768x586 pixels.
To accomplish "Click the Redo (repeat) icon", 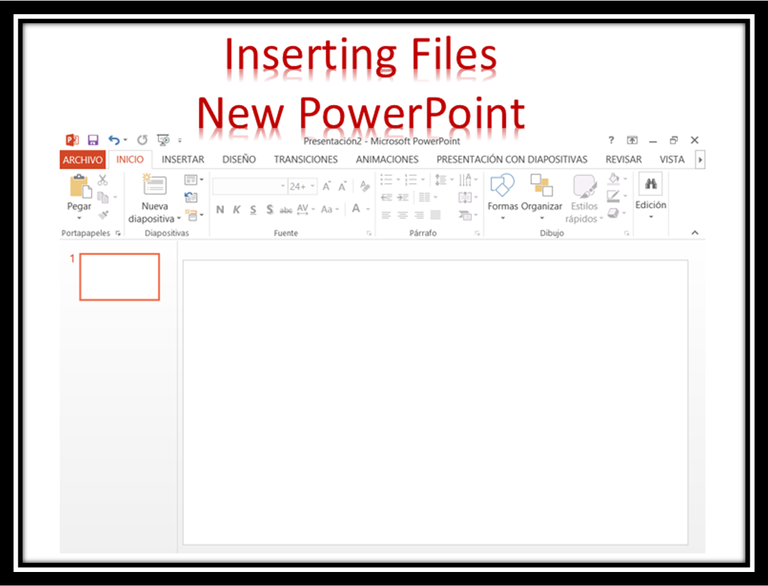I will tap(142, 141).
